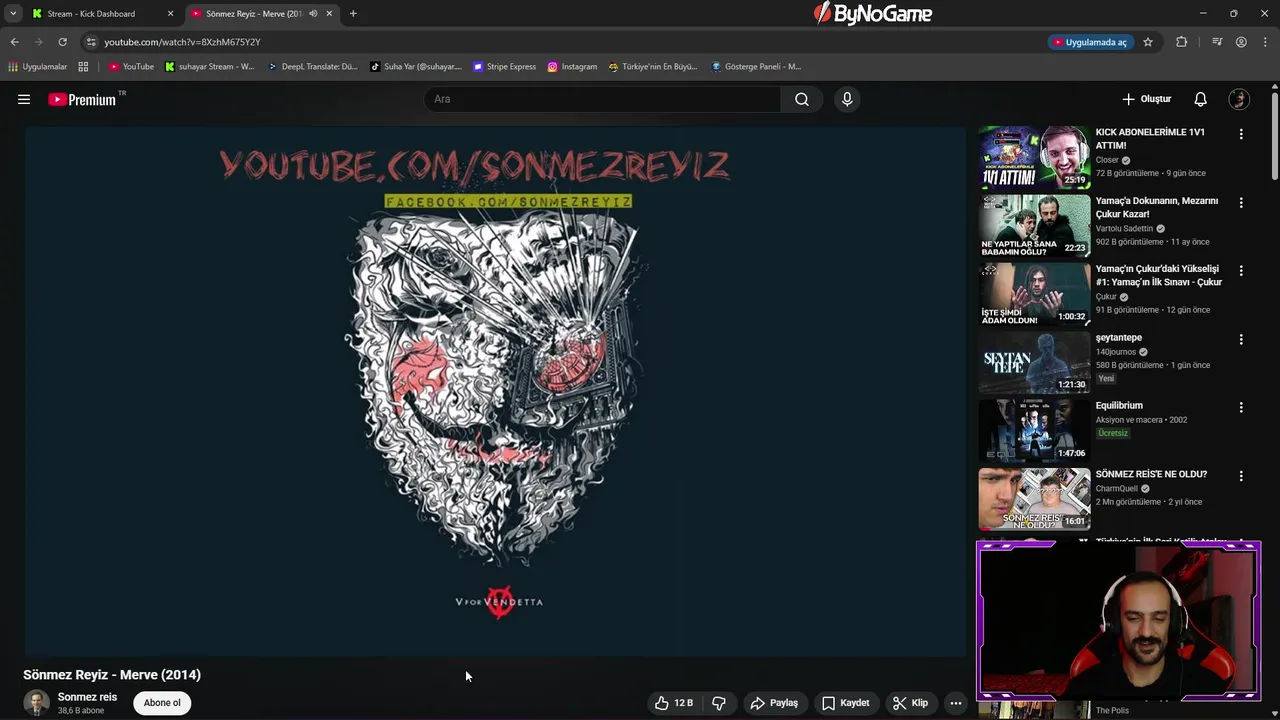Close the Kick Dashboard tab
Viewport: 1280px width, 720px height.
point(170,14)
